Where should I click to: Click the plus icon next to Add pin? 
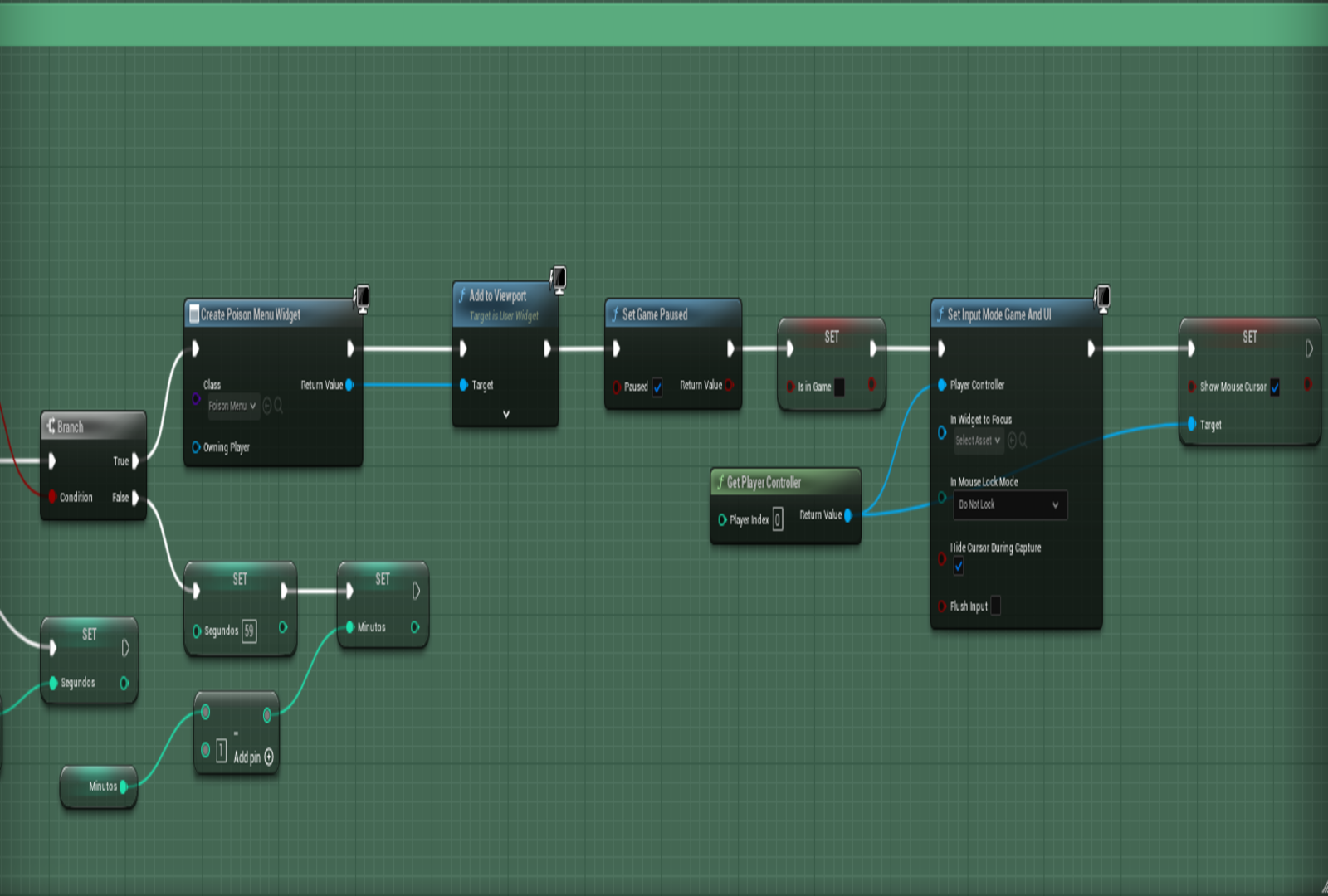point(269,757)
